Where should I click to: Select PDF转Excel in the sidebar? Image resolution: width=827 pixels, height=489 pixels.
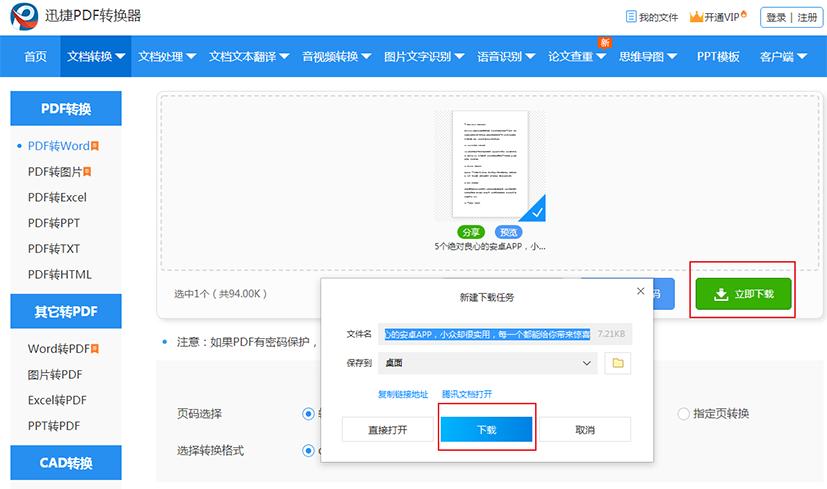point(57,197)
